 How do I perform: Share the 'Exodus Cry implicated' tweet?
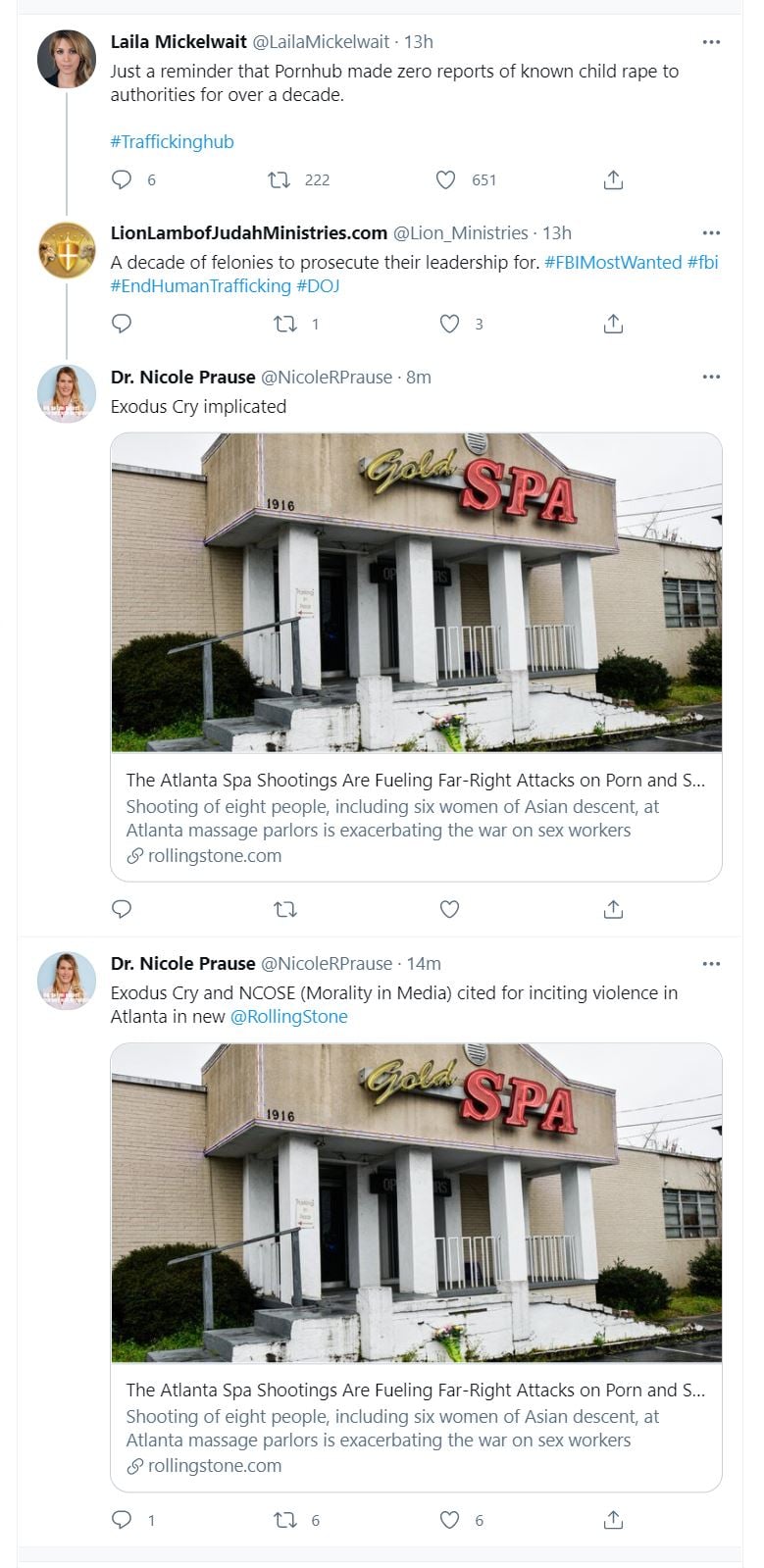click(x=613, y=909)
